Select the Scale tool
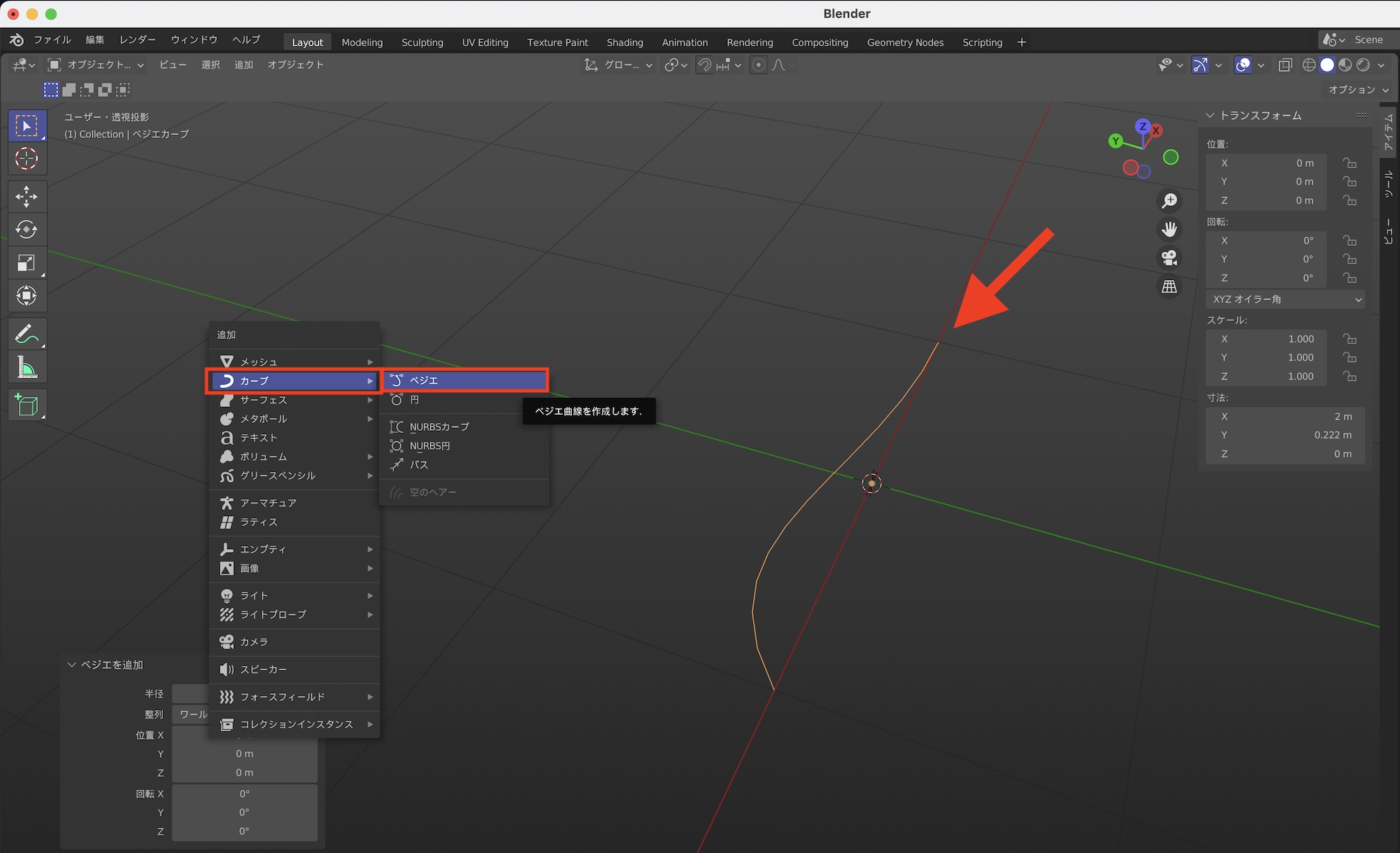The image size is (1400, 853). click(x=27, y=263)
